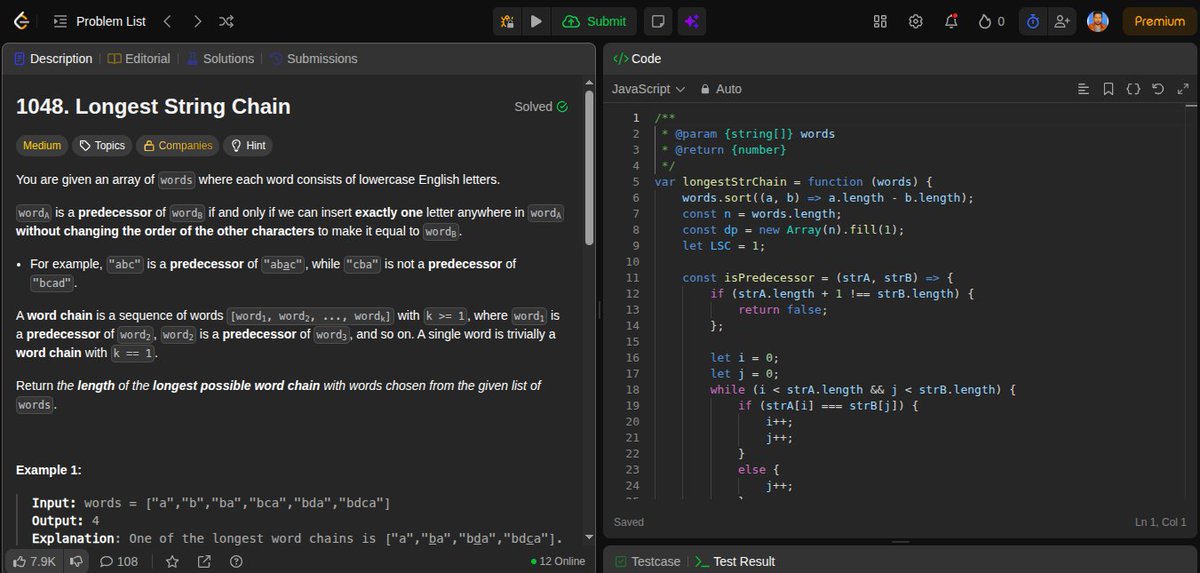Switch to the Test Result tab
The height and width of the screenshot is (573, 1200).
(735, 562)
